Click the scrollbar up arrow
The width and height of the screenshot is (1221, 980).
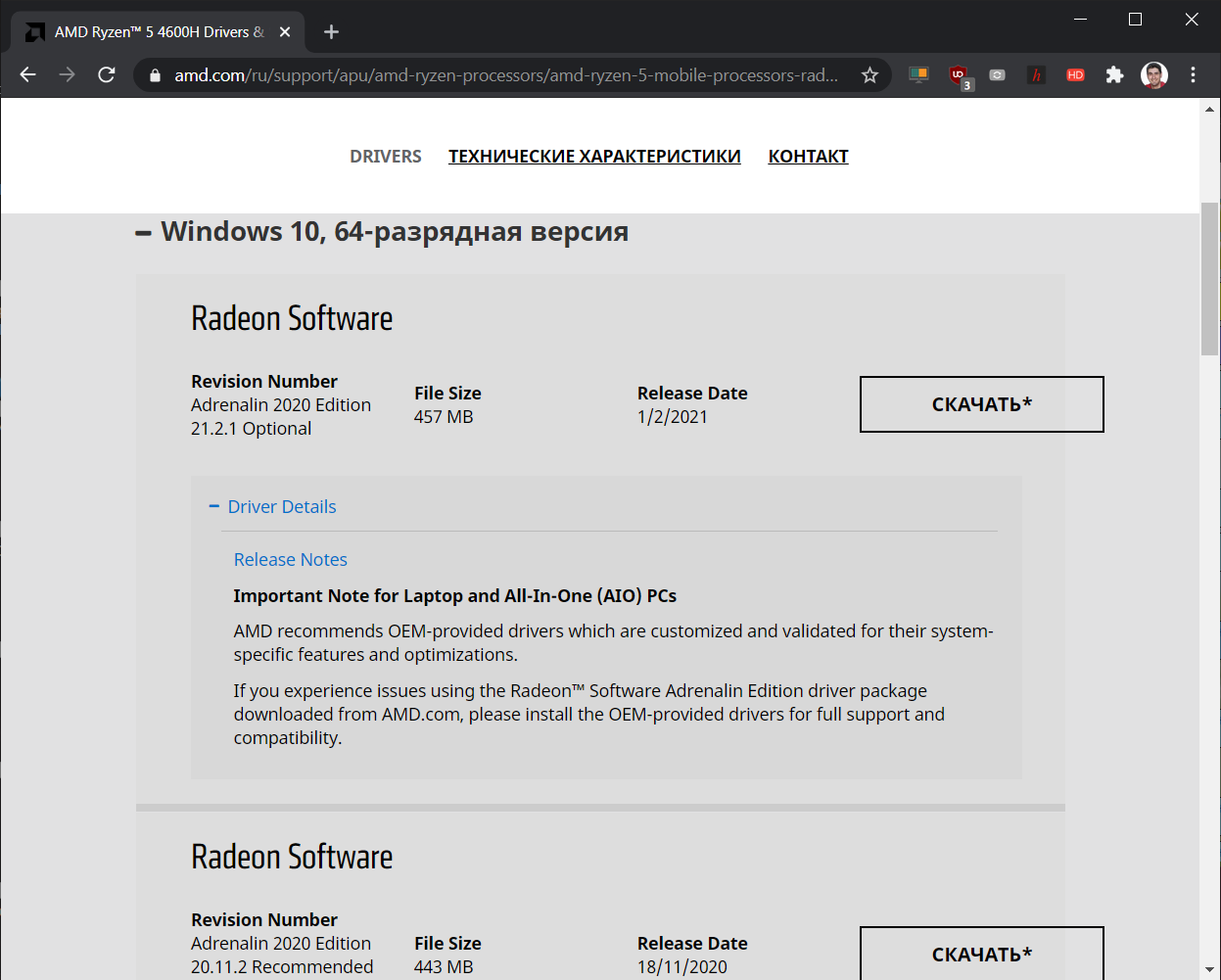pos(1210,110)
